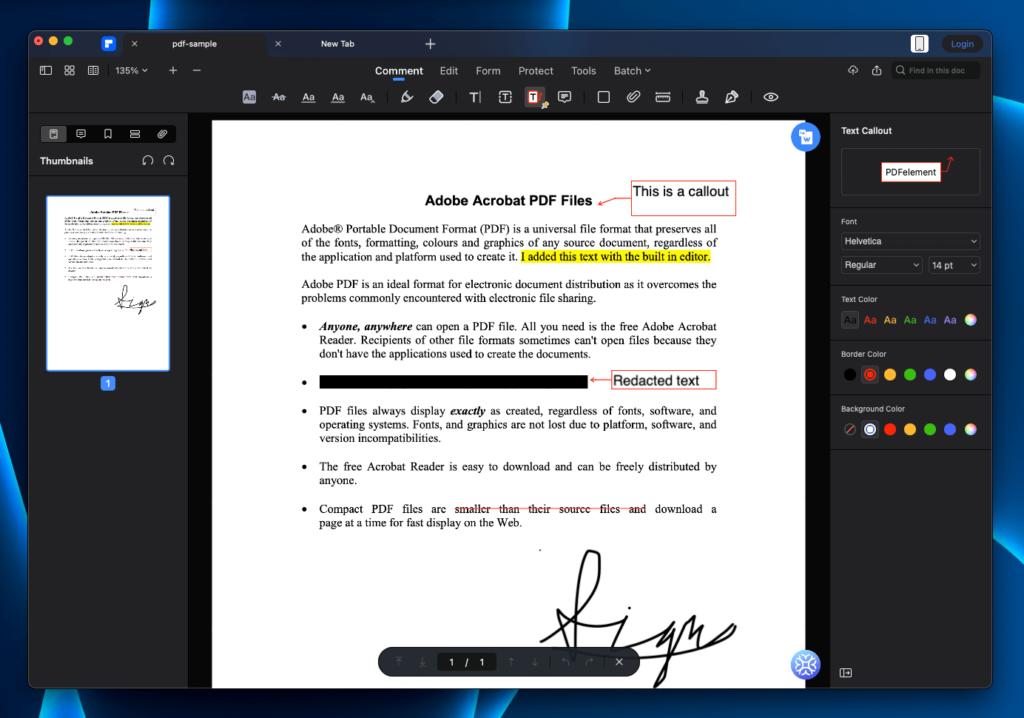1024x718 pixels.
Task: Open the page grid thumbnails view
Action: click(x=69, y=71)
